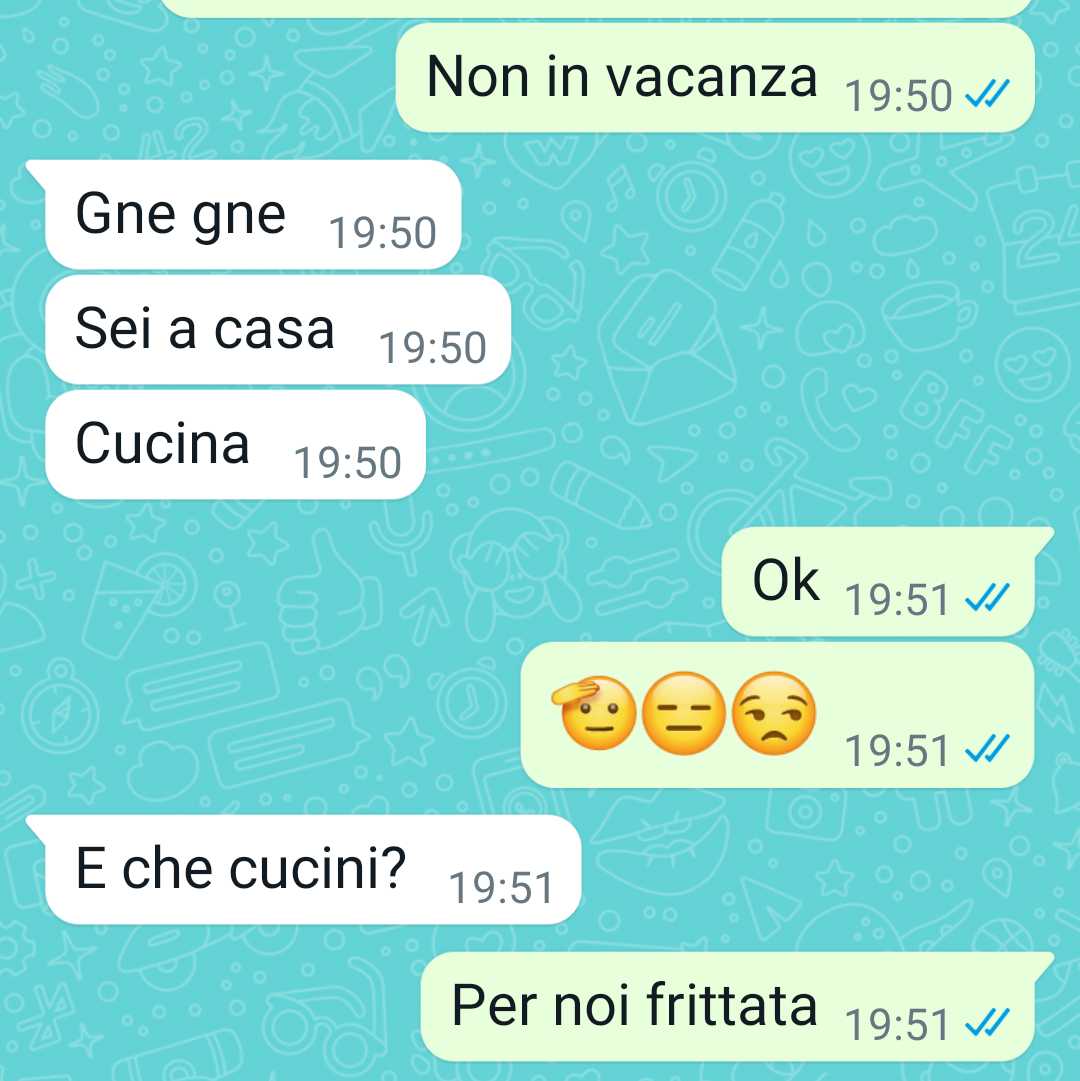
Task: Tap read receipt ticks on Non in vacanza
Action: pyautogui.click(x=987, y=94)
